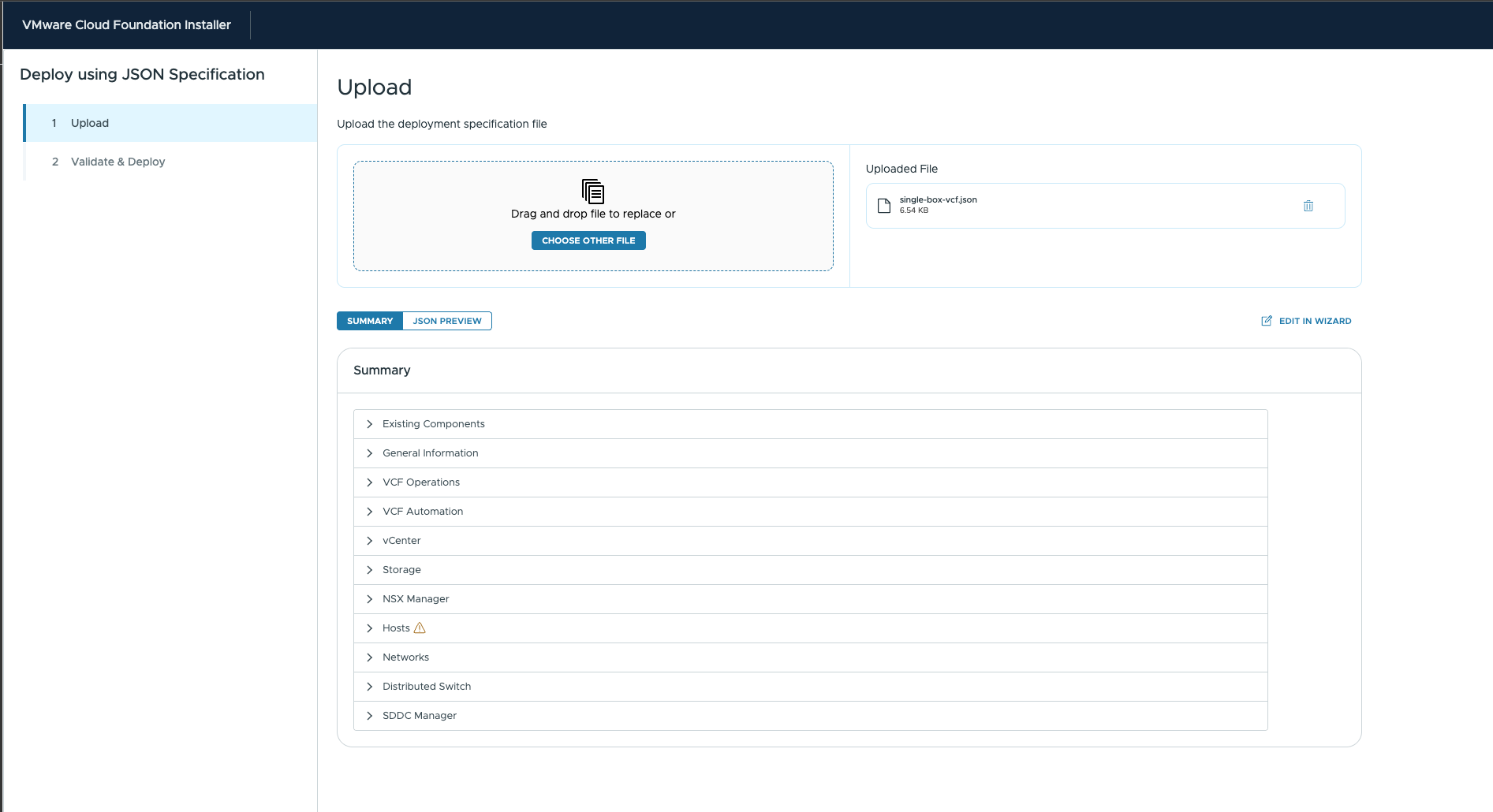Click the document icon beside single-box-vcf.json
Image resolution: width=1493 pixels, height=812 pixels.
[884, 206]
